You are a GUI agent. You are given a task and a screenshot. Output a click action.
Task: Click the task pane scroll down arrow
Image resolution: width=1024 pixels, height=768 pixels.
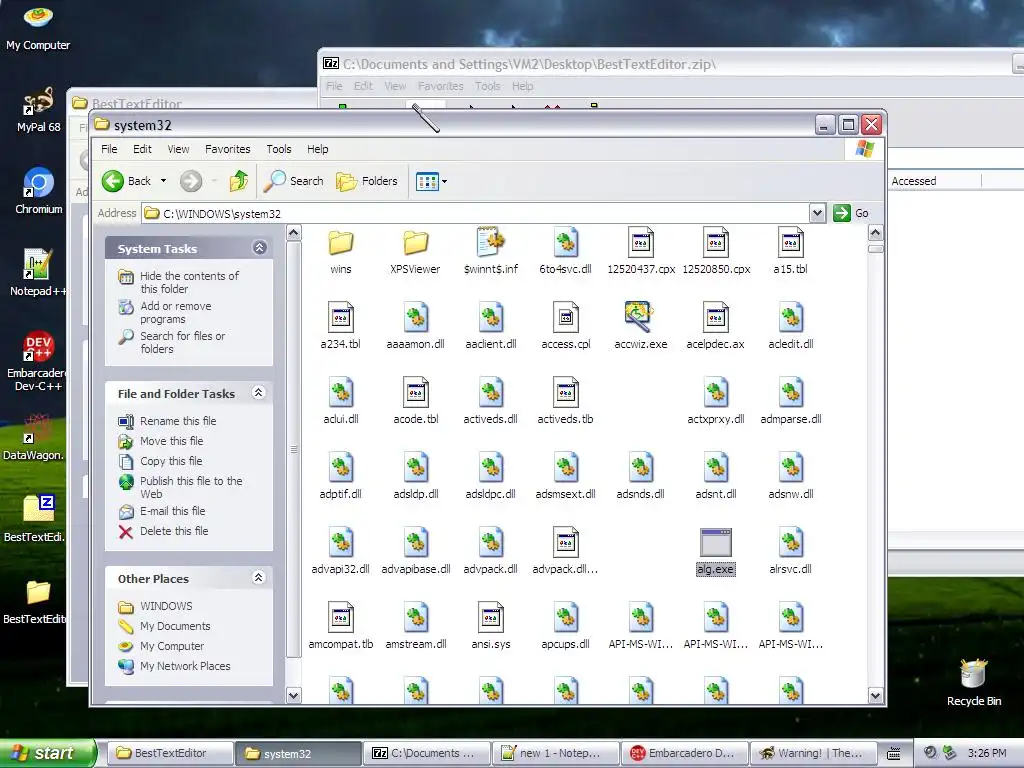coord(294,696)
